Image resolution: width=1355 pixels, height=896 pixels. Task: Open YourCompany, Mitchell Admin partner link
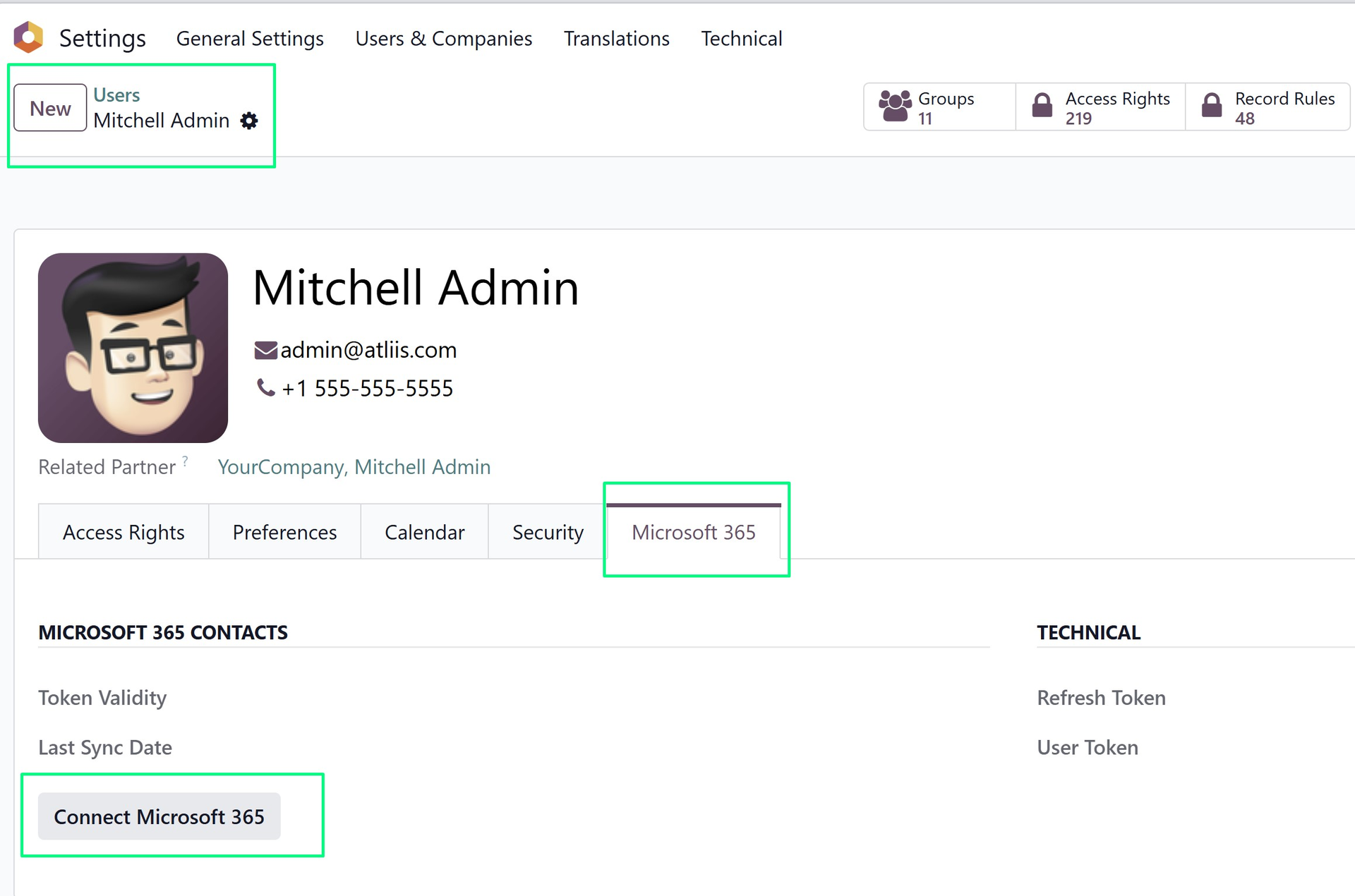(x=354, y=467)
